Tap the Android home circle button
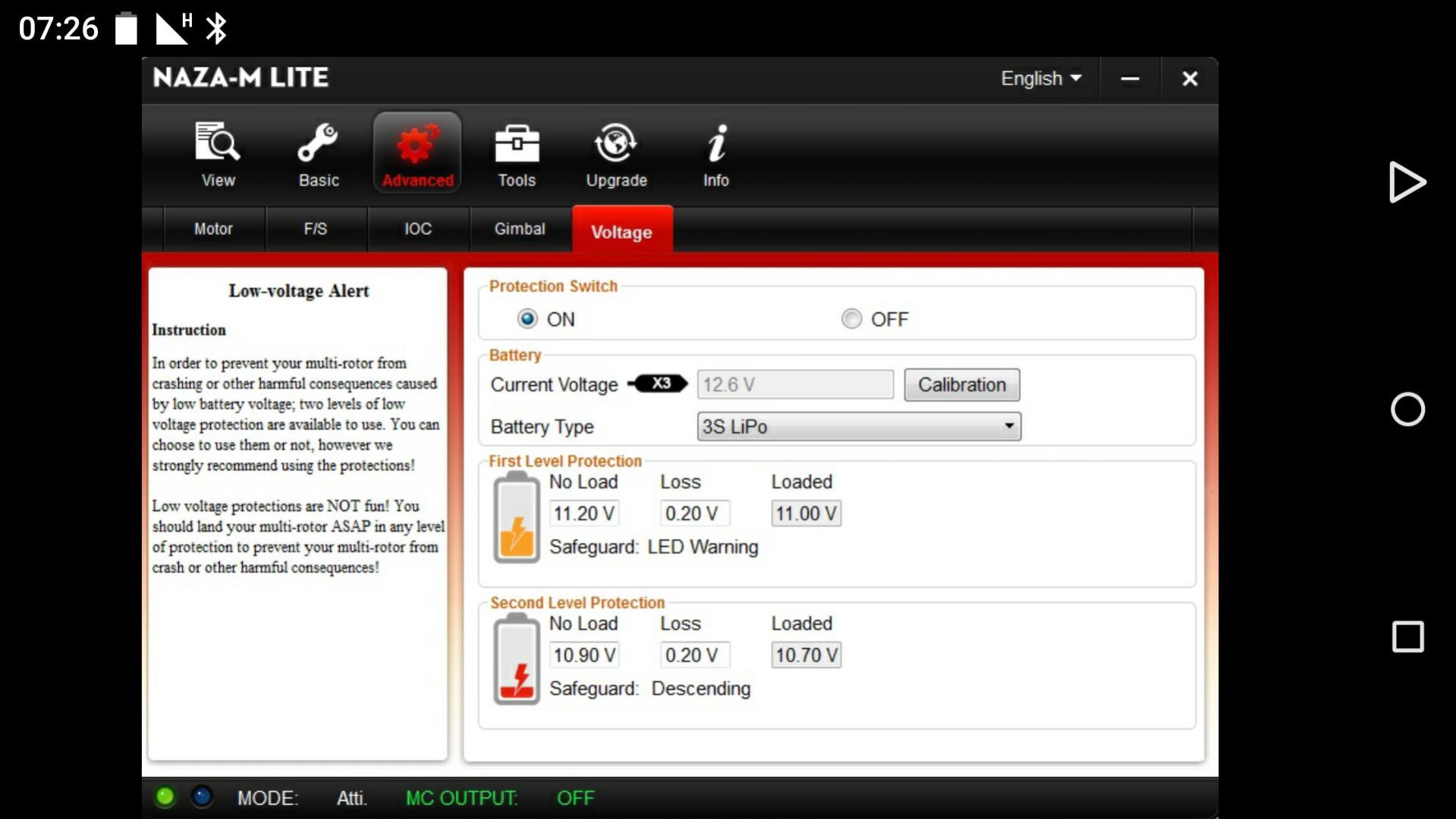 click(1407, 409)
